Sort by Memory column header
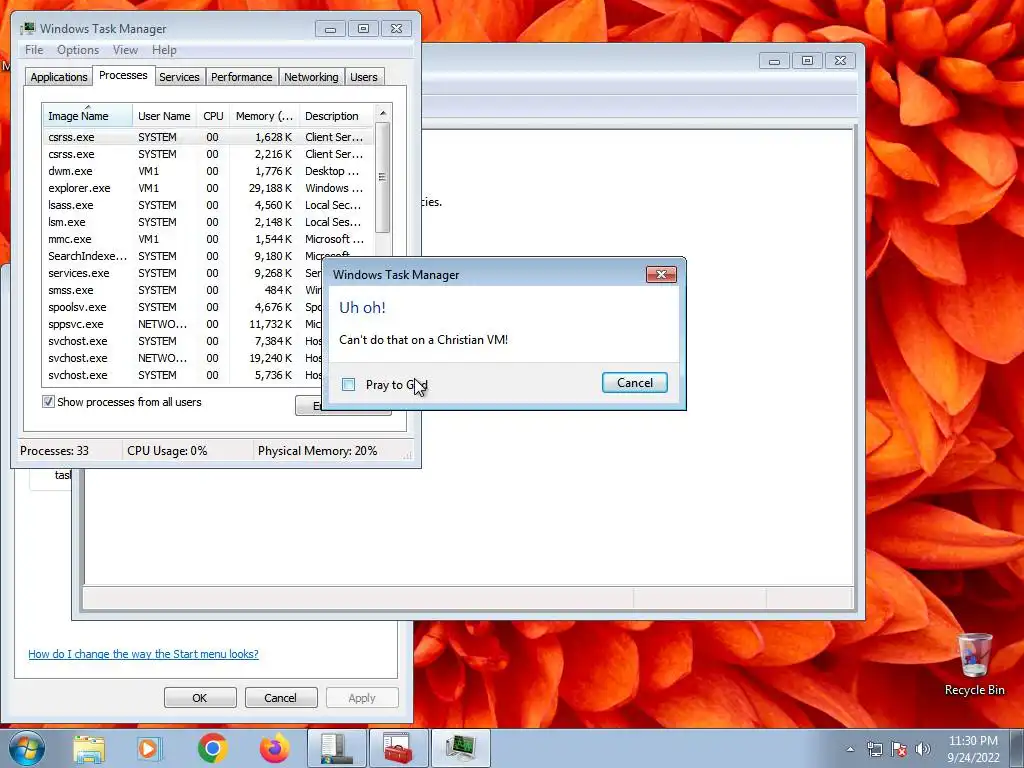 [264, 116]
